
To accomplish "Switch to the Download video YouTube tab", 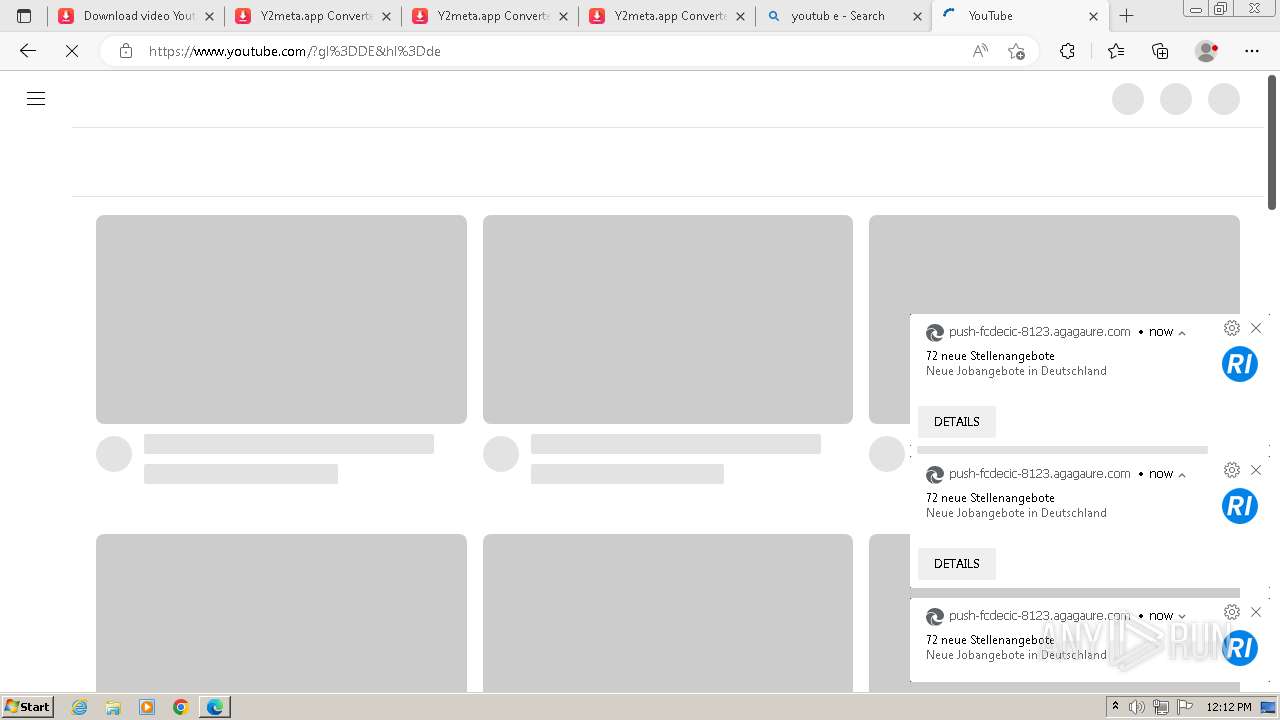I will coord(136,16).
